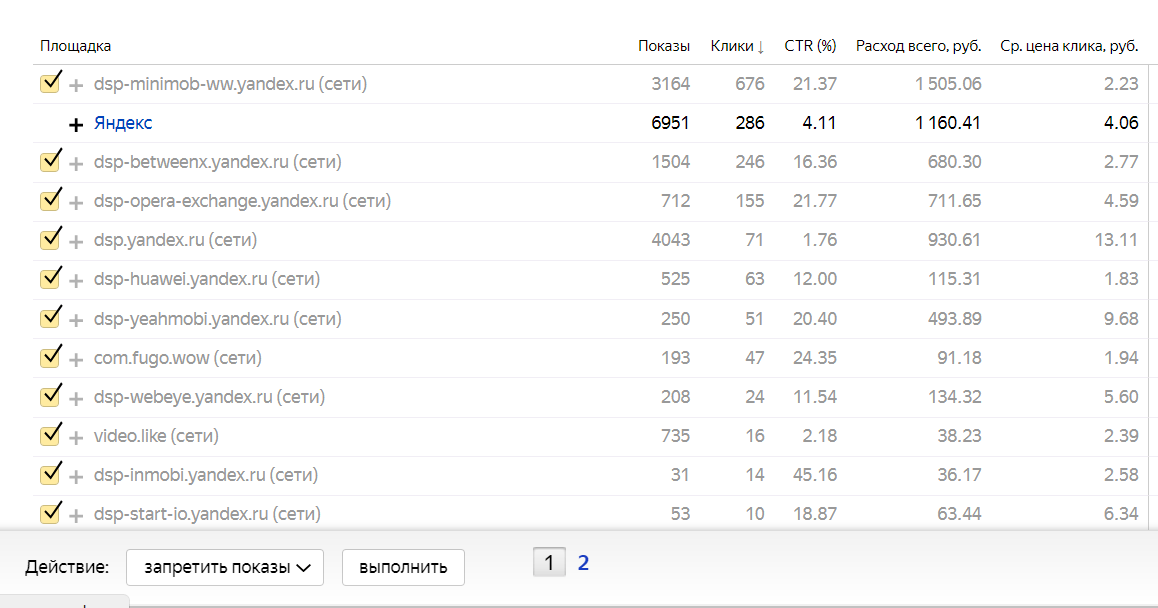
Task: Click dsp-start-io.yandex.ru (сети) platform name
Action: [x=208, y=514]
